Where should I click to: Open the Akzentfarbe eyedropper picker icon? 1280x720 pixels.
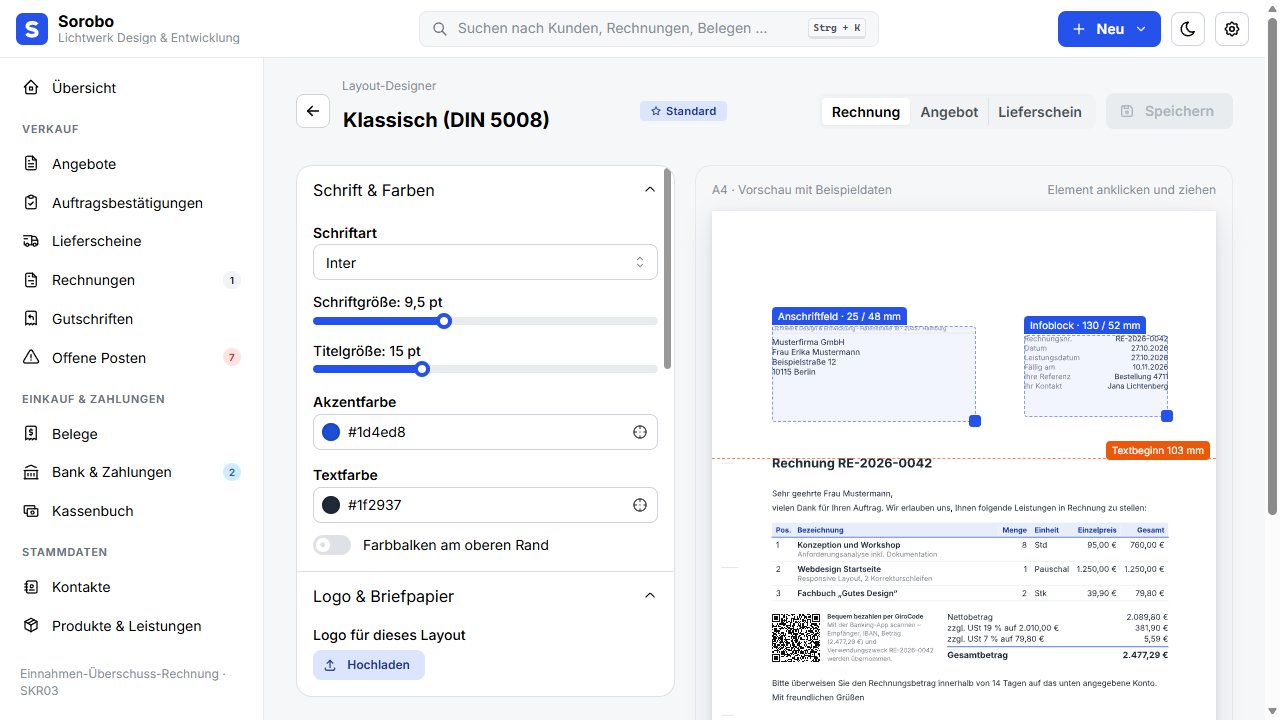[640, 432]
